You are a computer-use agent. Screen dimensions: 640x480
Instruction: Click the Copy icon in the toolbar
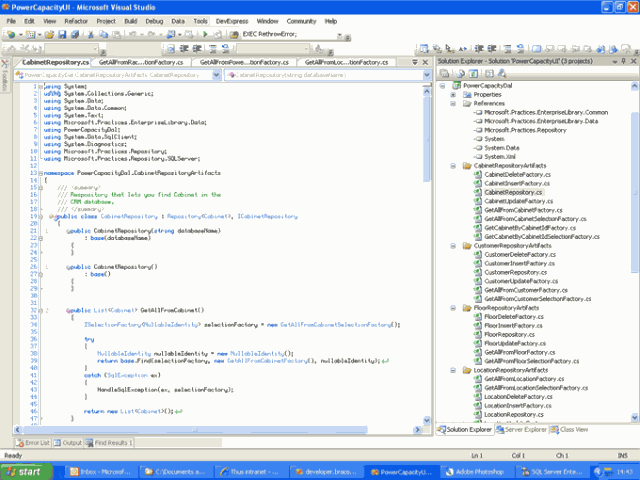click(x=104, y=35)
